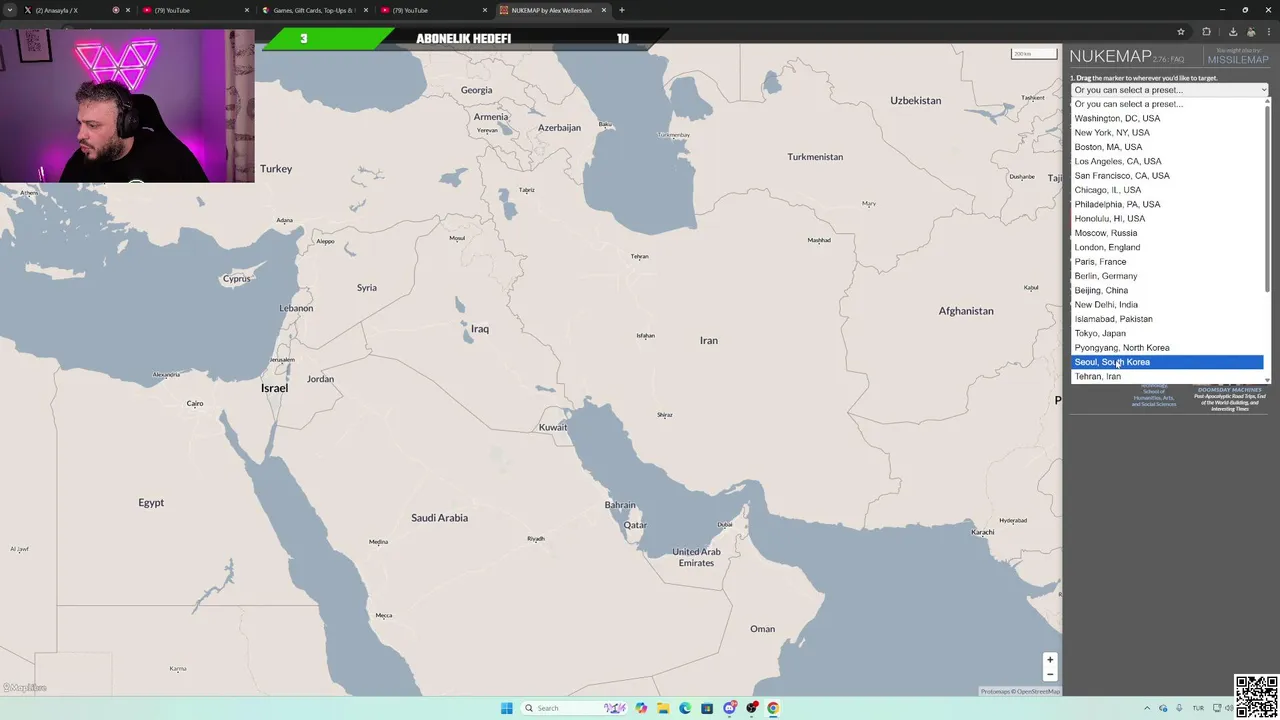Viewport: 1280px width, 720px height.
Task: Open the browser extensions puzzle icon
Action: [1206, 32]
